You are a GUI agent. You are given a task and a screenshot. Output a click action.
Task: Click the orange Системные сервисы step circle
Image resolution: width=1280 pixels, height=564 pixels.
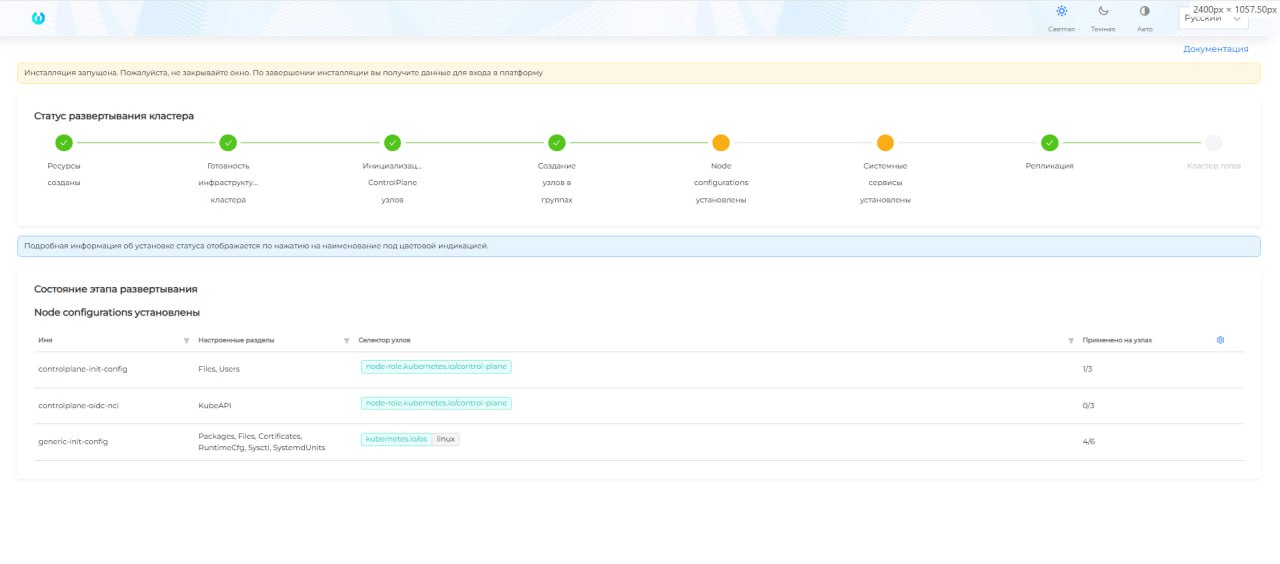pyautogui.click(x=885, y=143)
